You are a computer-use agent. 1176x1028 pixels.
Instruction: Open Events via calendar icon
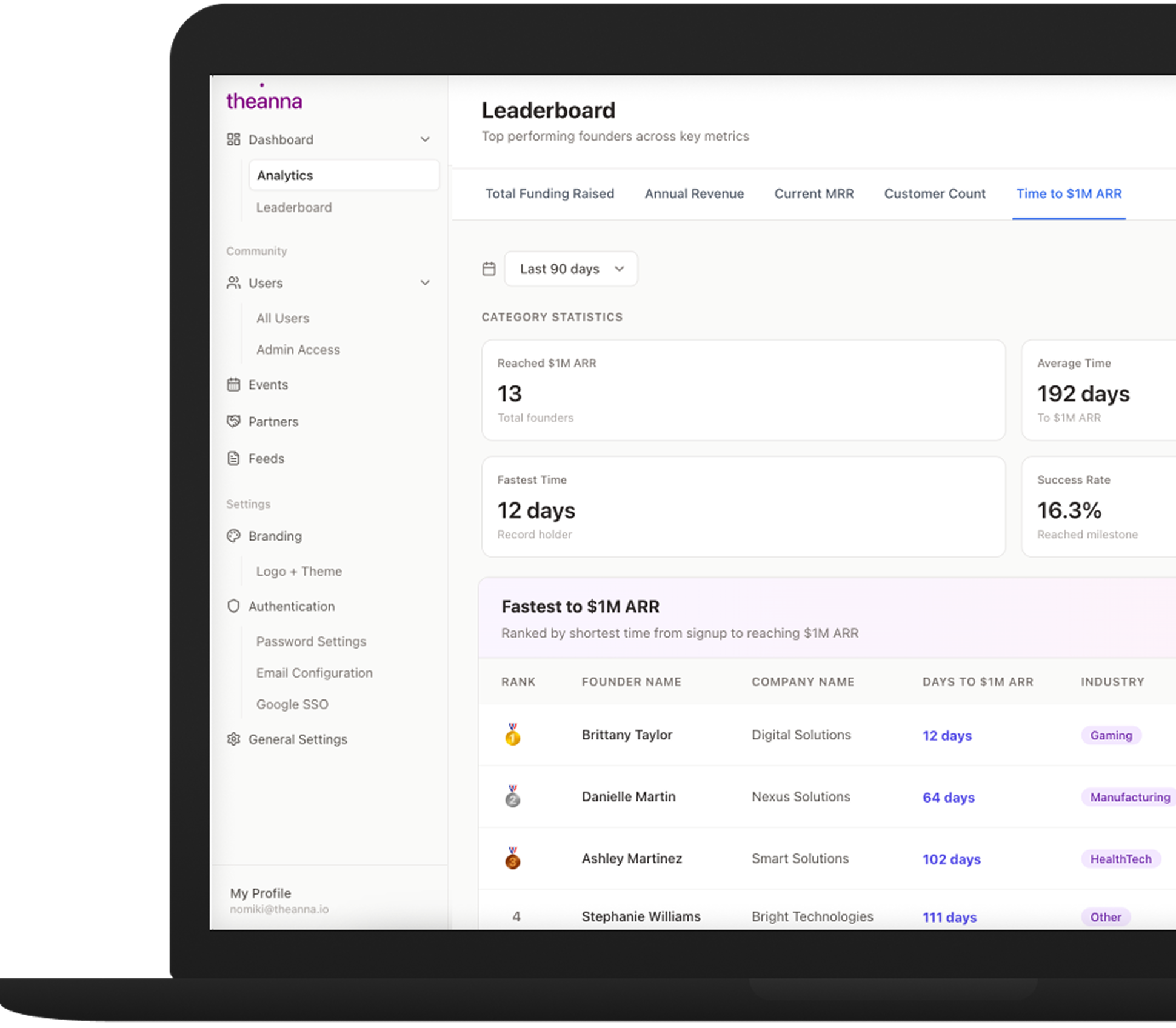tap(233, 385)
